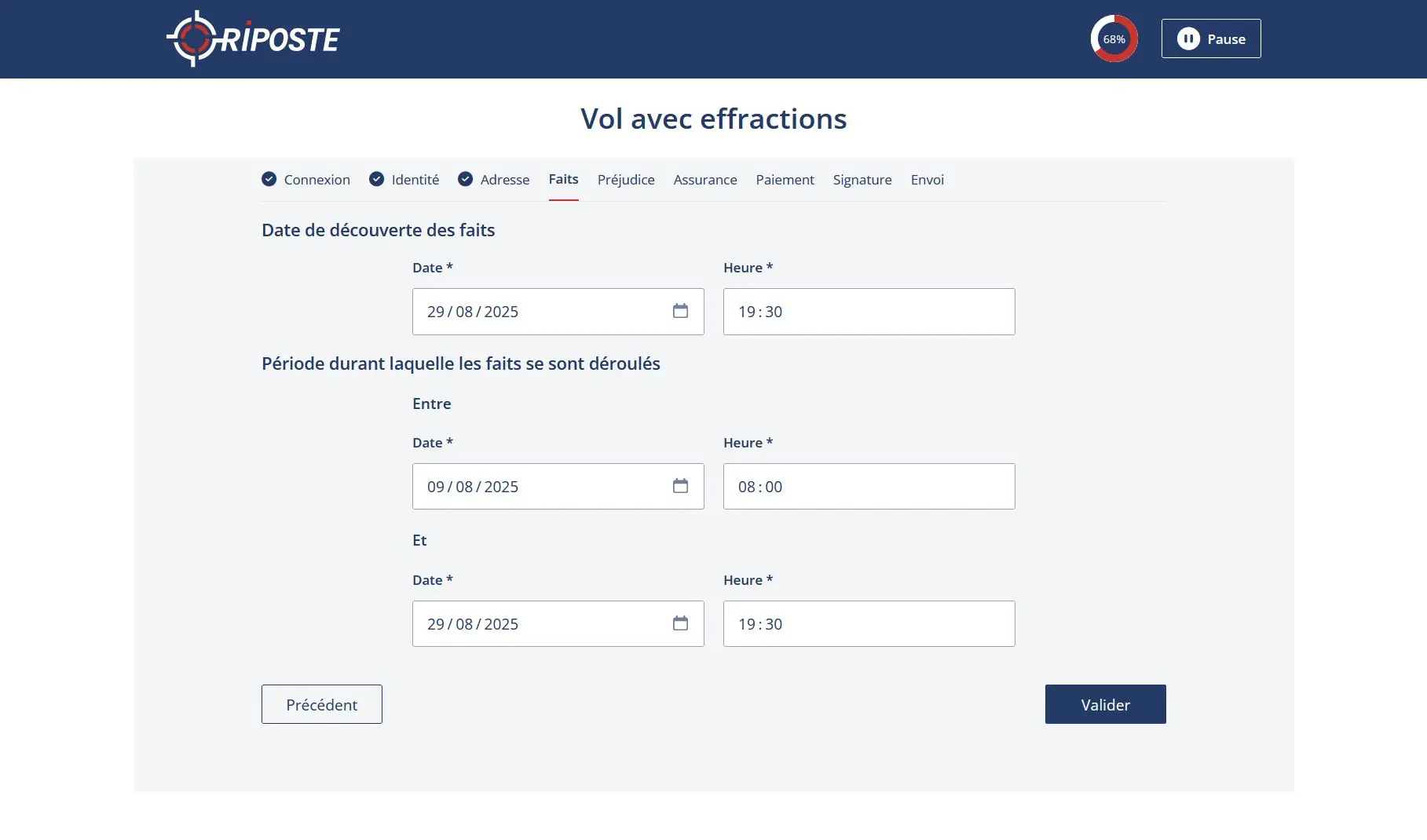Image resolution: width=1427 pixels, height=840 pixels.
Task: Go back with the Précédent button
Action: point(322,704)
